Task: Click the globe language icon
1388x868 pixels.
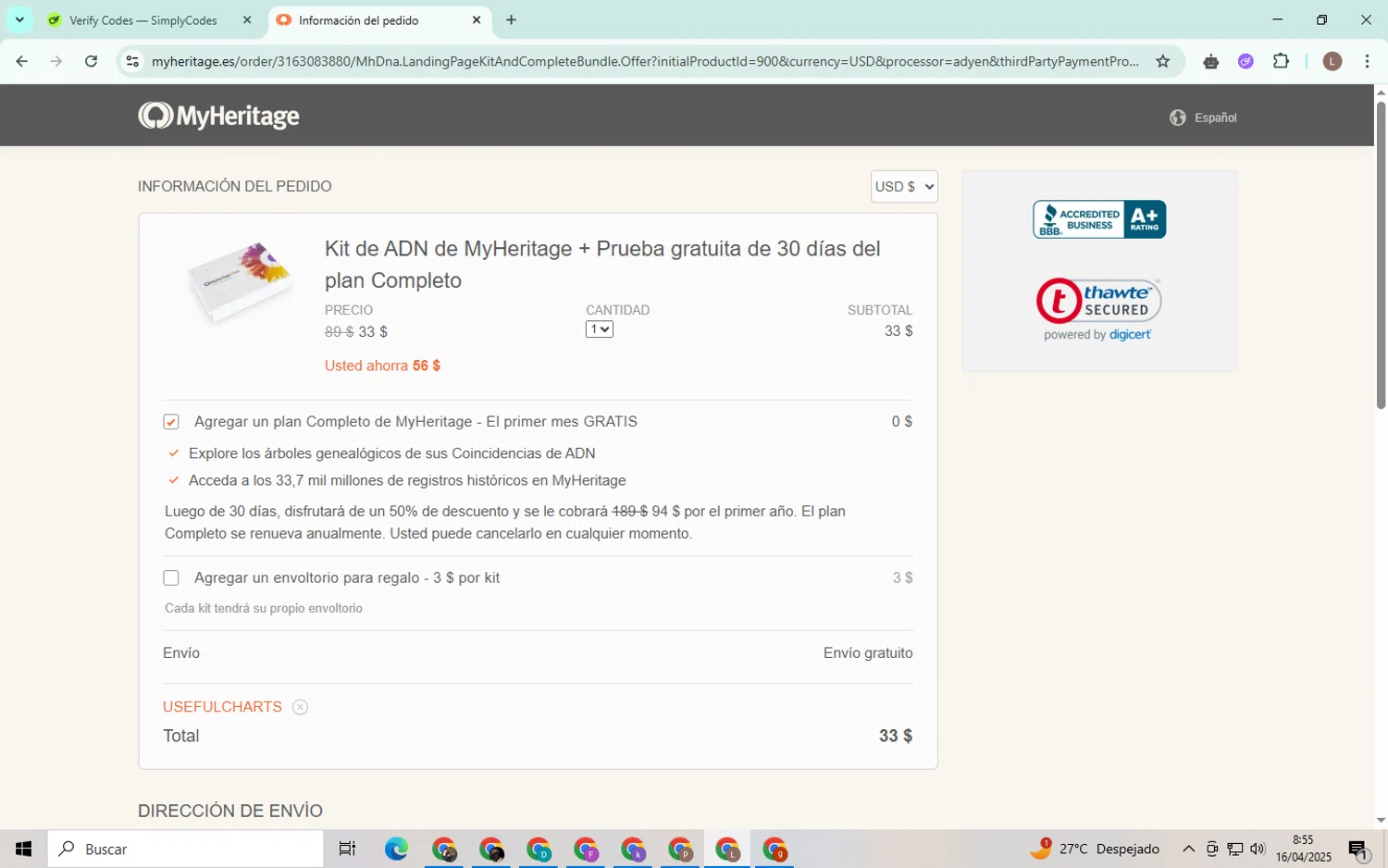Action: coord(1177,118)
